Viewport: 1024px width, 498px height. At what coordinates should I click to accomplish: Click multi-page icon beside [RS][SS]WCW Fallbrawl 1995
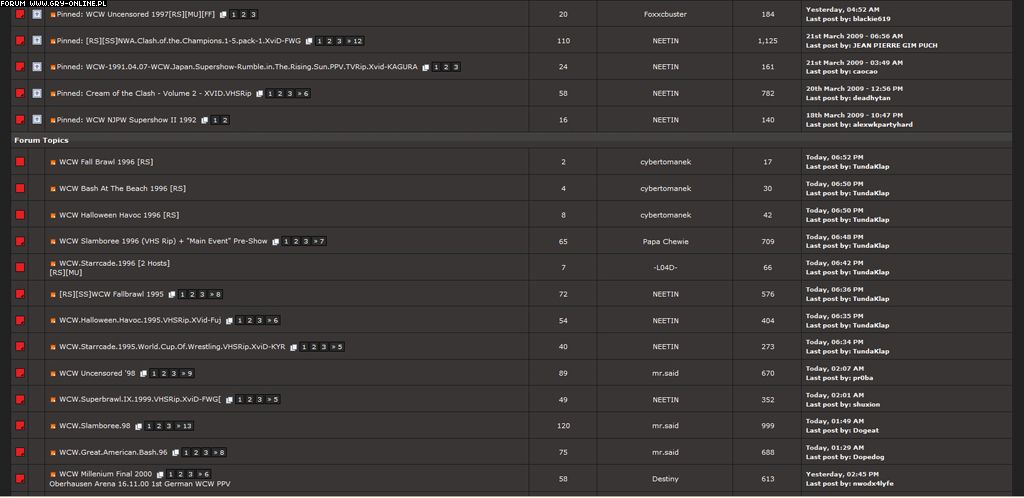pos(172,294)
